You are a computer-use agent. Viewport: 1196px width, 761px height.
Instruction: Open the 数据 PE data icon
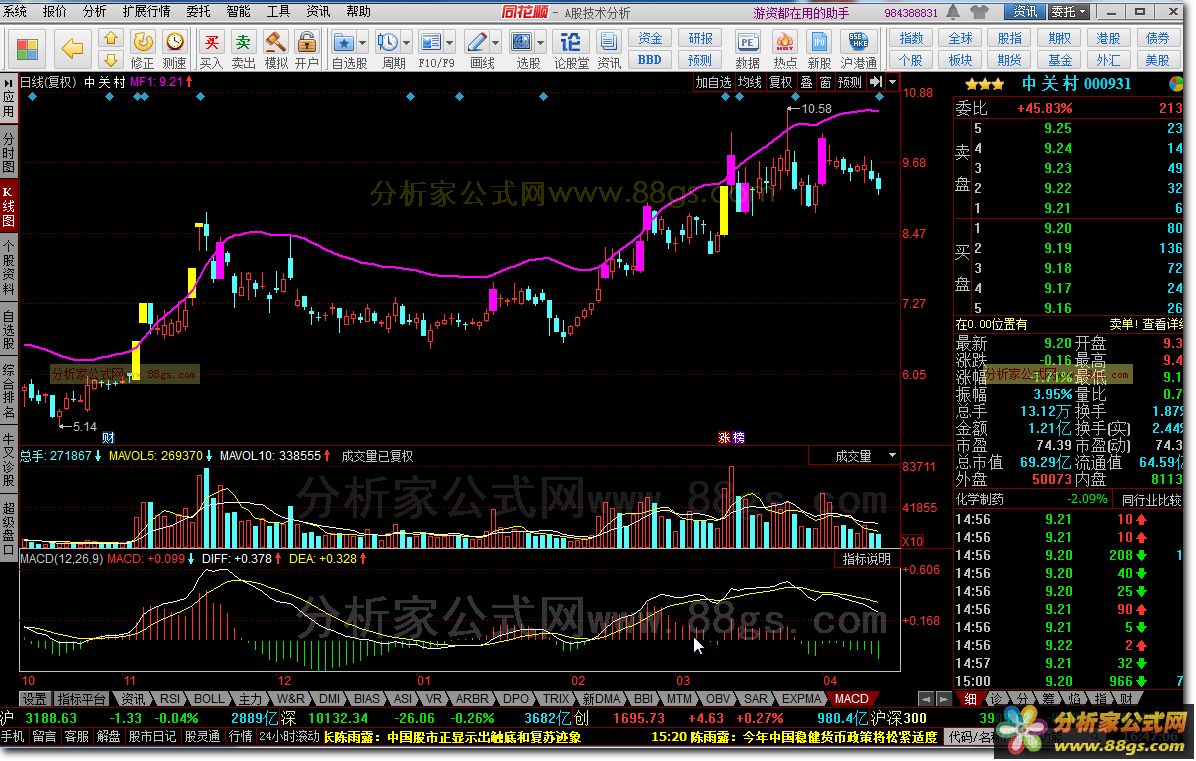click(x=748, y=42)
